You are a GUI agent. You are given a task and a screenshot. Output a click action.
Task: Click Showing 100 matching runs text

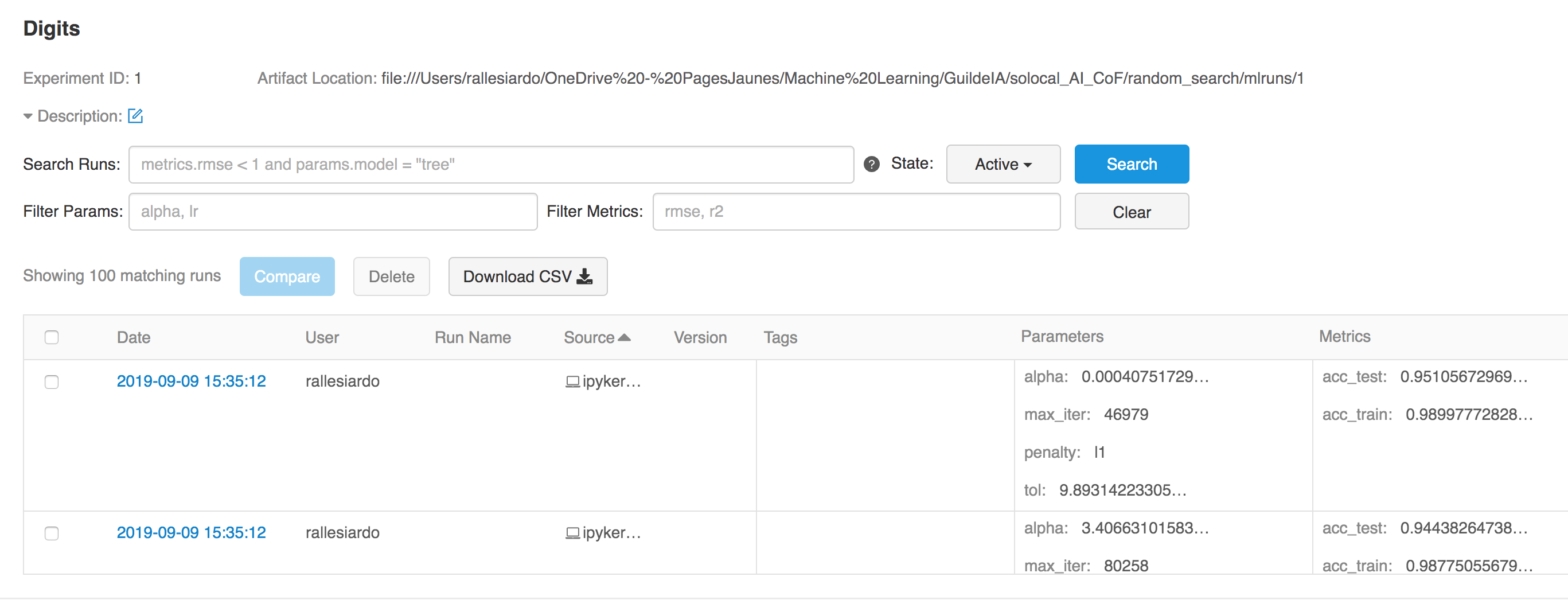click(x=122, y=276)
